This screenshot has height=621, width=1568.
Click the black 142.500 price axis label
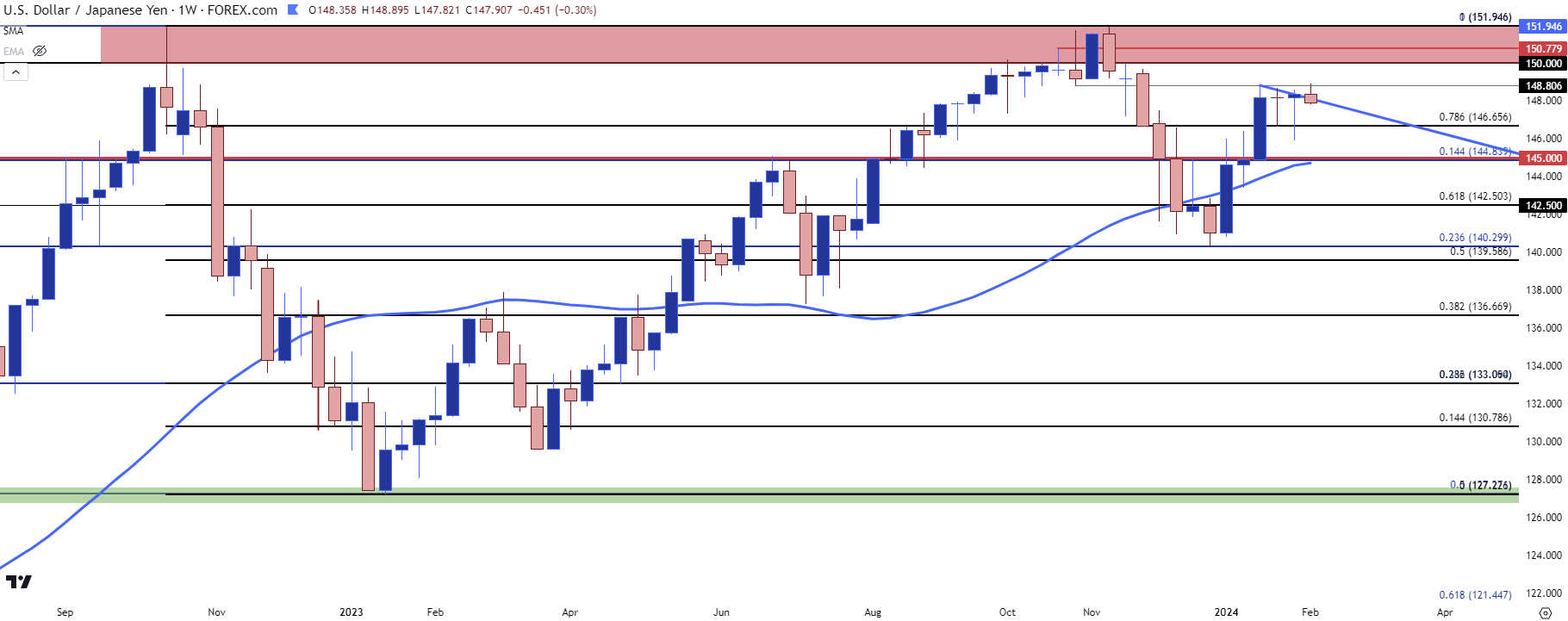pos(1543,206)
